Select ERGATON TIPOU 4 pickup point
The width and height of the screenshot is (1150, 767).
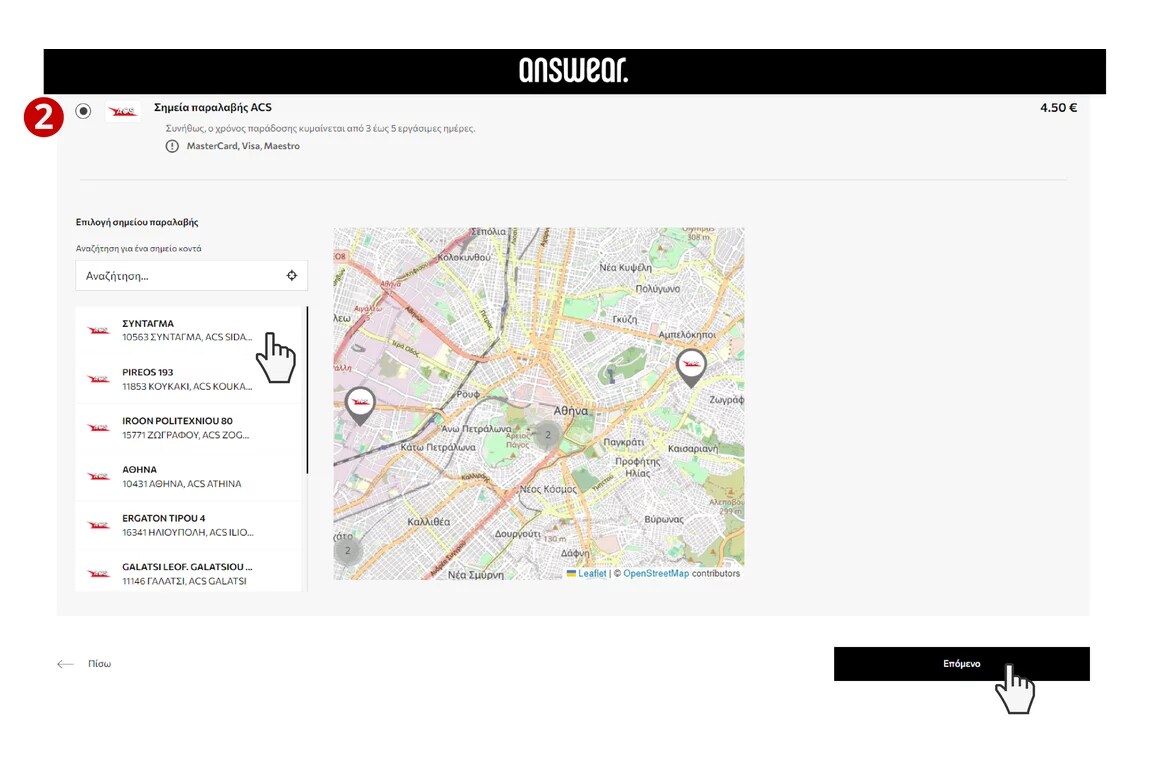[187, 525]
